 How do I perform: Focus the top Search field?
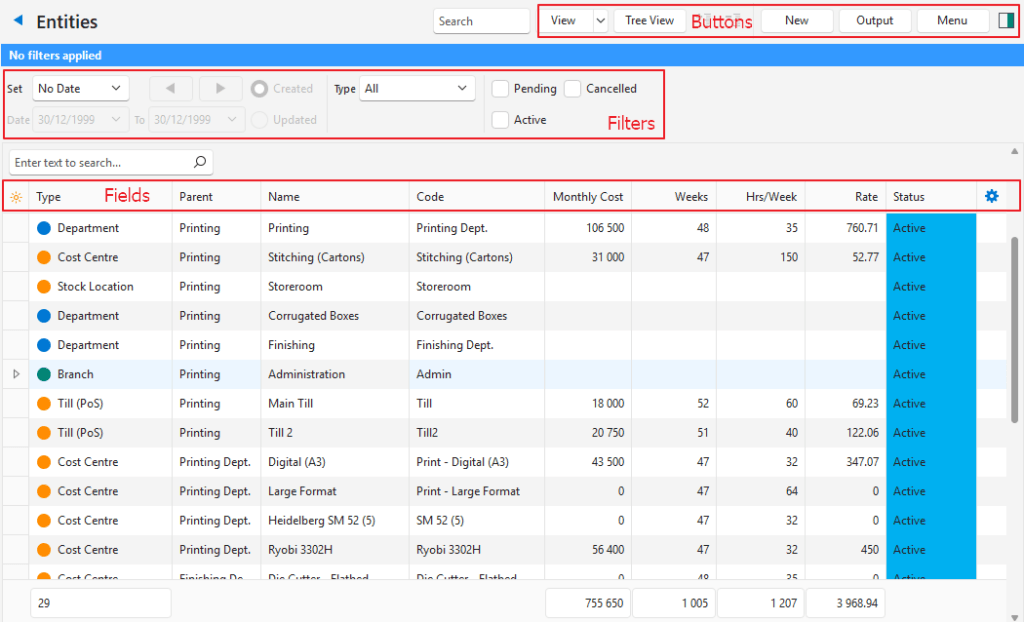481,21
